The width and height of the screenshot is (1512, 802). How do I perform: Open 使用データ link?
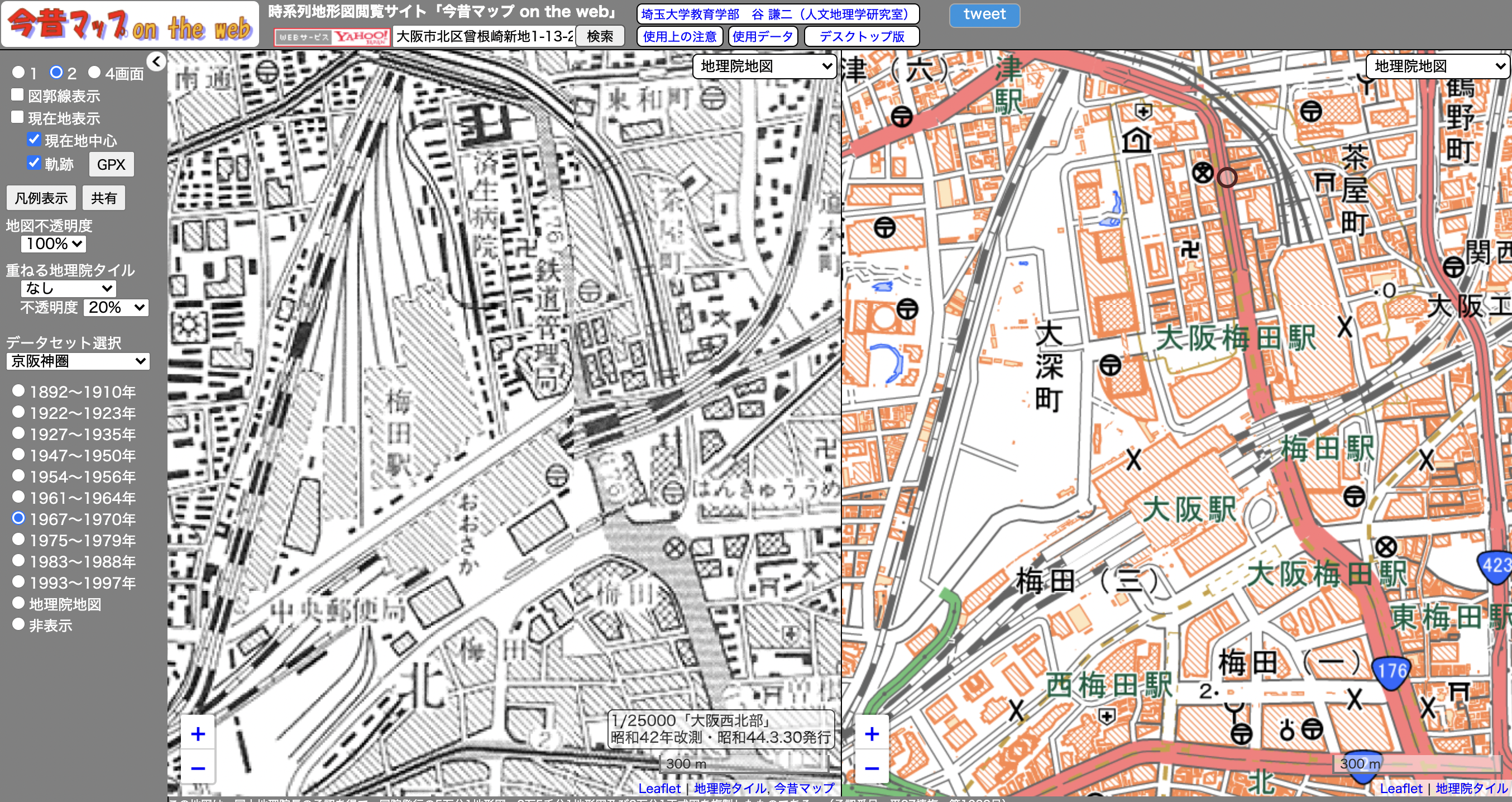click(x=763, y=36)
